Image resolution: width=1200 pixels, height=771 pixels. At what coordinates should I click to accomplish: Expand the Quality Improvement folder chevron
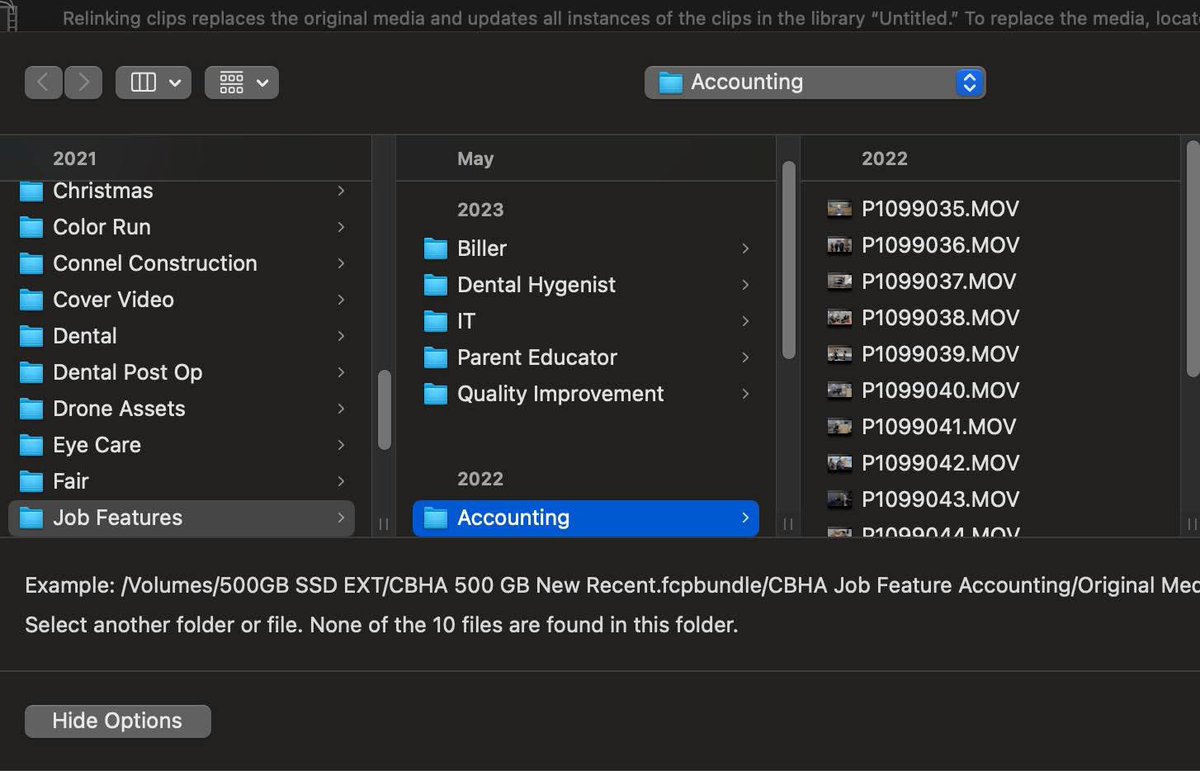[745, 394]
